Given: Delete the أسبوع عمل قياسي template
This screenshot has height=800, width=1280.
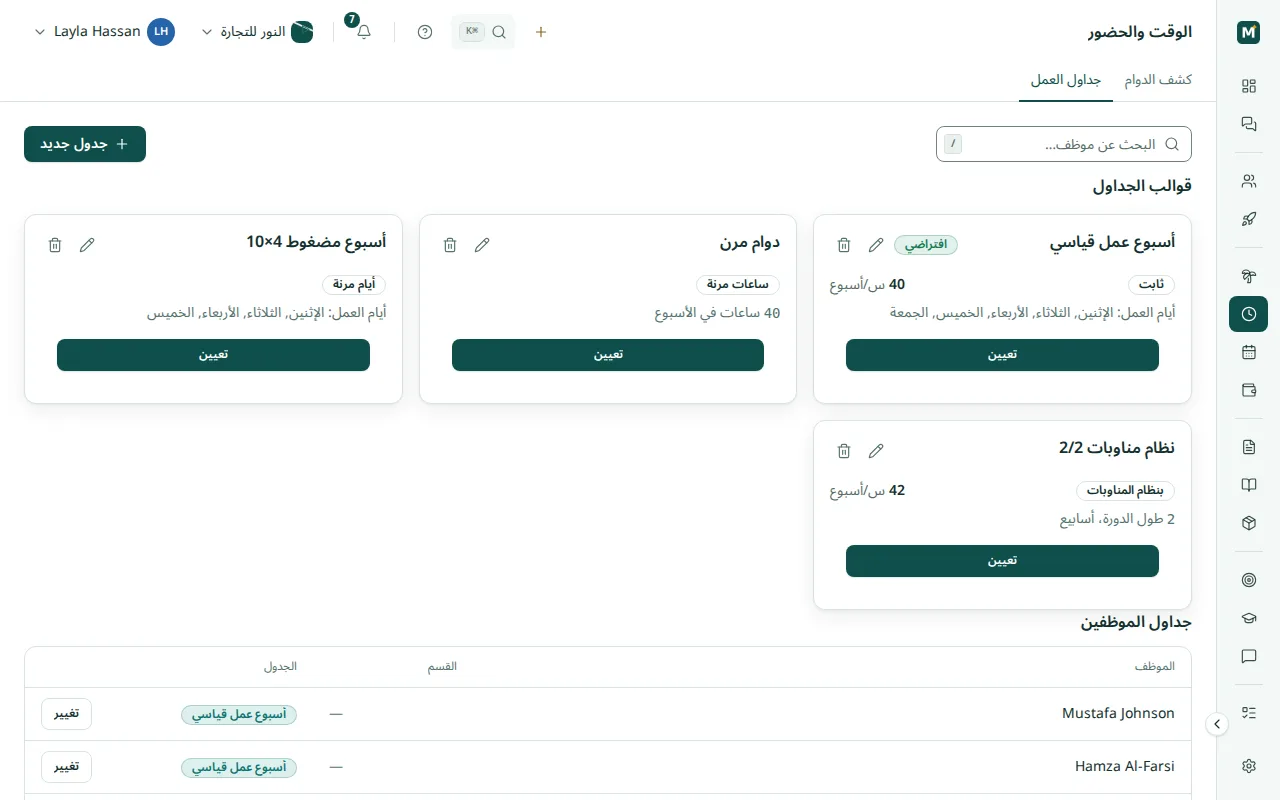Looking at the screenshot, I should (844, 245).
